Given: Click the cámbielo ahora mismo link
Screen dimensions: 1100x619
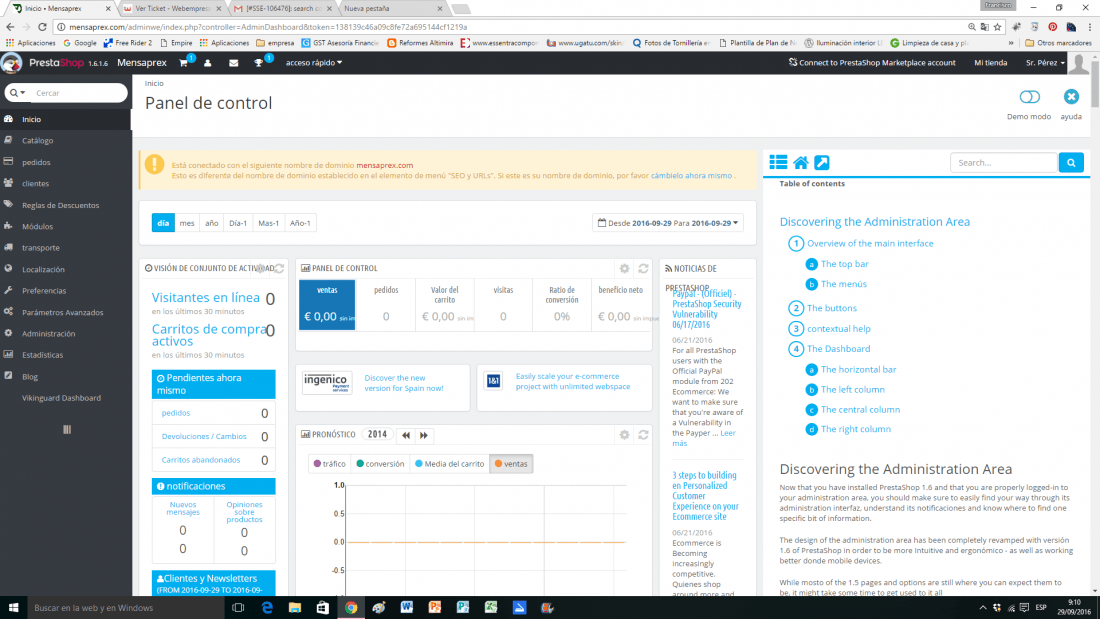Looking at the screenshot, I should [x=691, y=175].
